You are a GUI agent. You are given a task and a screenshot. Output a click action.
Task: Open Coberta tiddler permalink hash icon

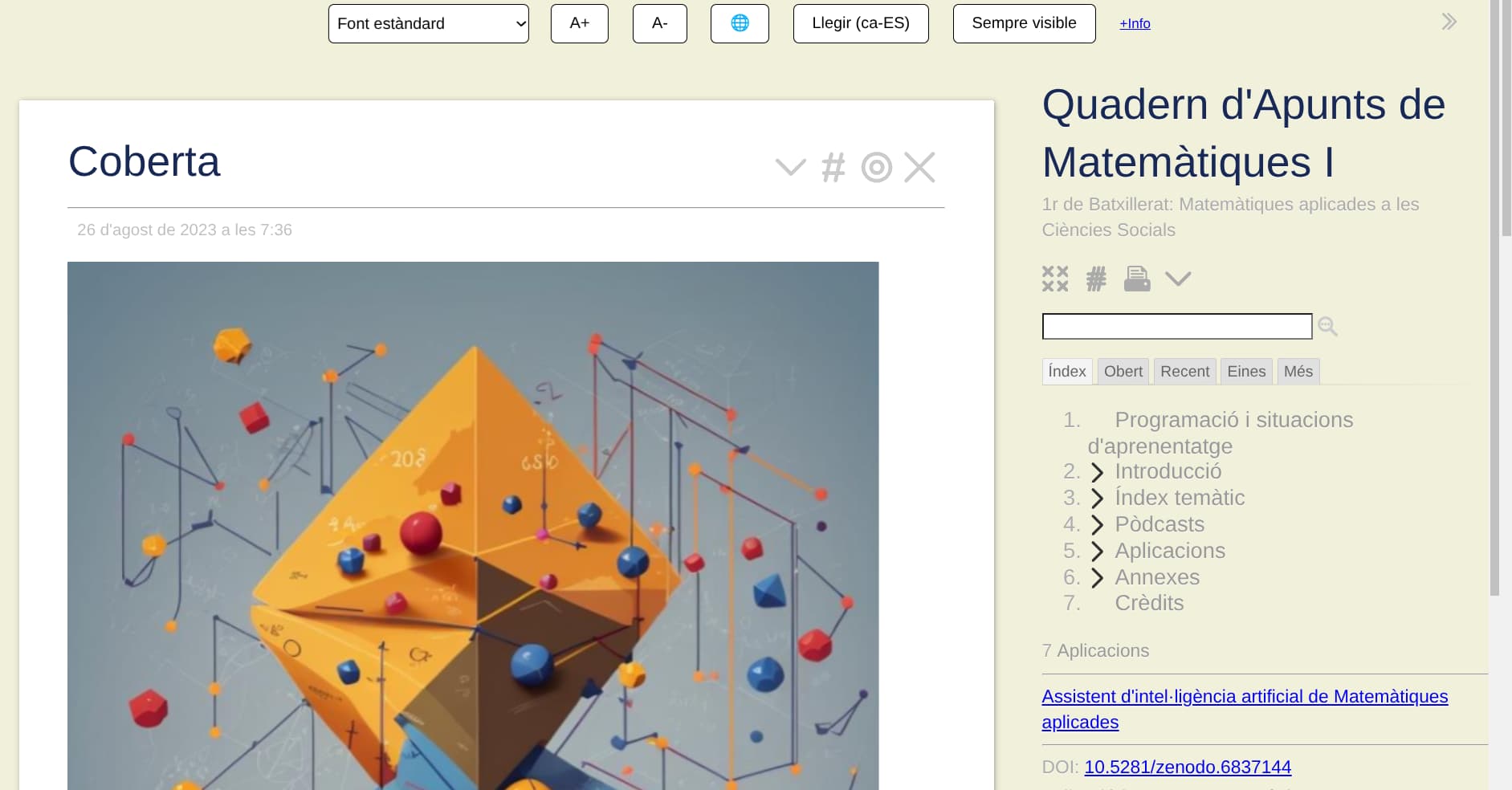click(x=833, y=168)
